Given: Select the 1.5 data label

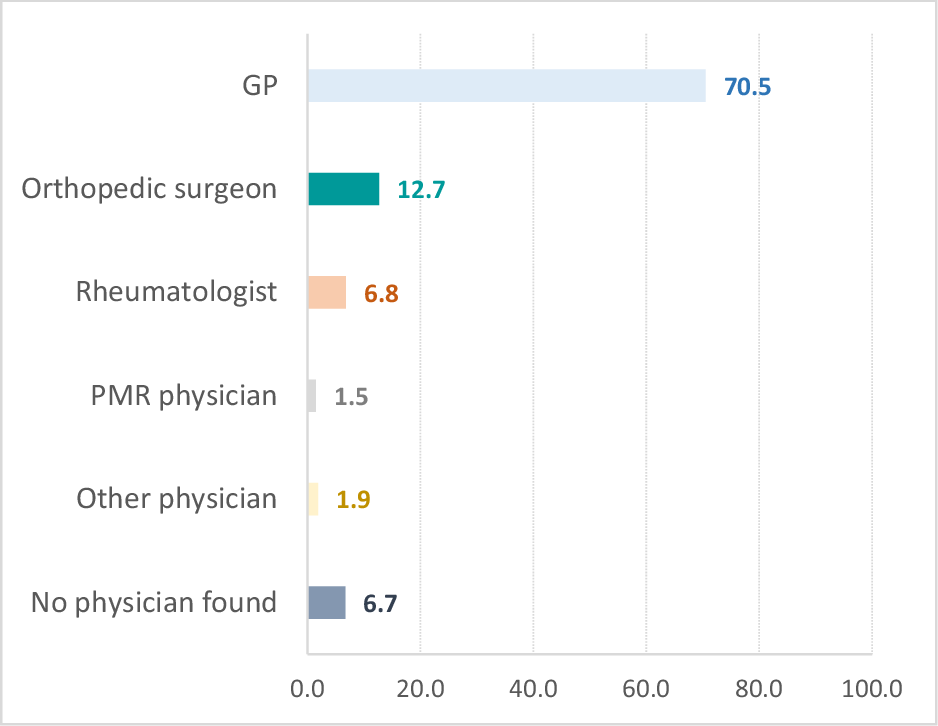Looking at the screenshot, I should pos(352,397).
